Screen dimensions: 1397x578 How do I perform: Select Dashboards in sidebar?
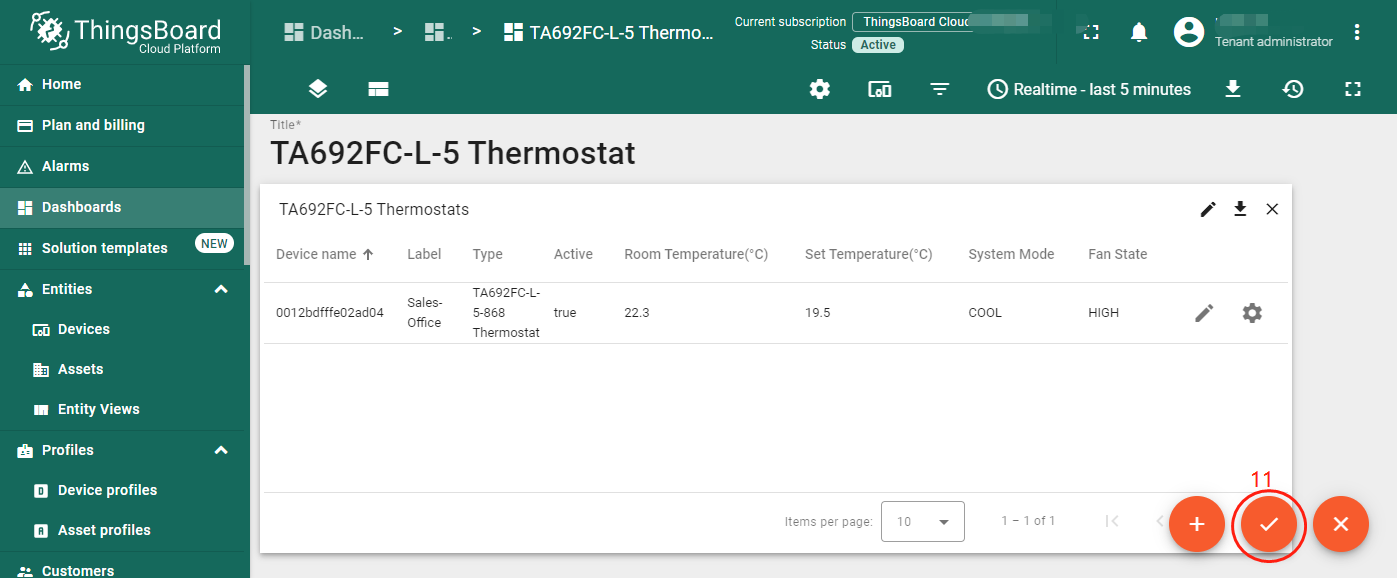click(x=123, y=208)
